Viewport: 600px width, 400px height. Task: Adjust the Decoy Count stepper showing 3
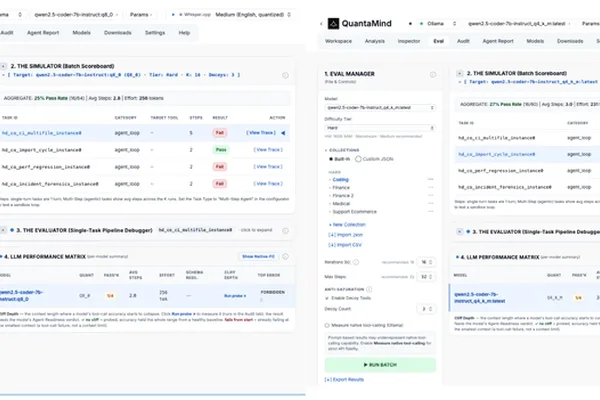[426, 309]
